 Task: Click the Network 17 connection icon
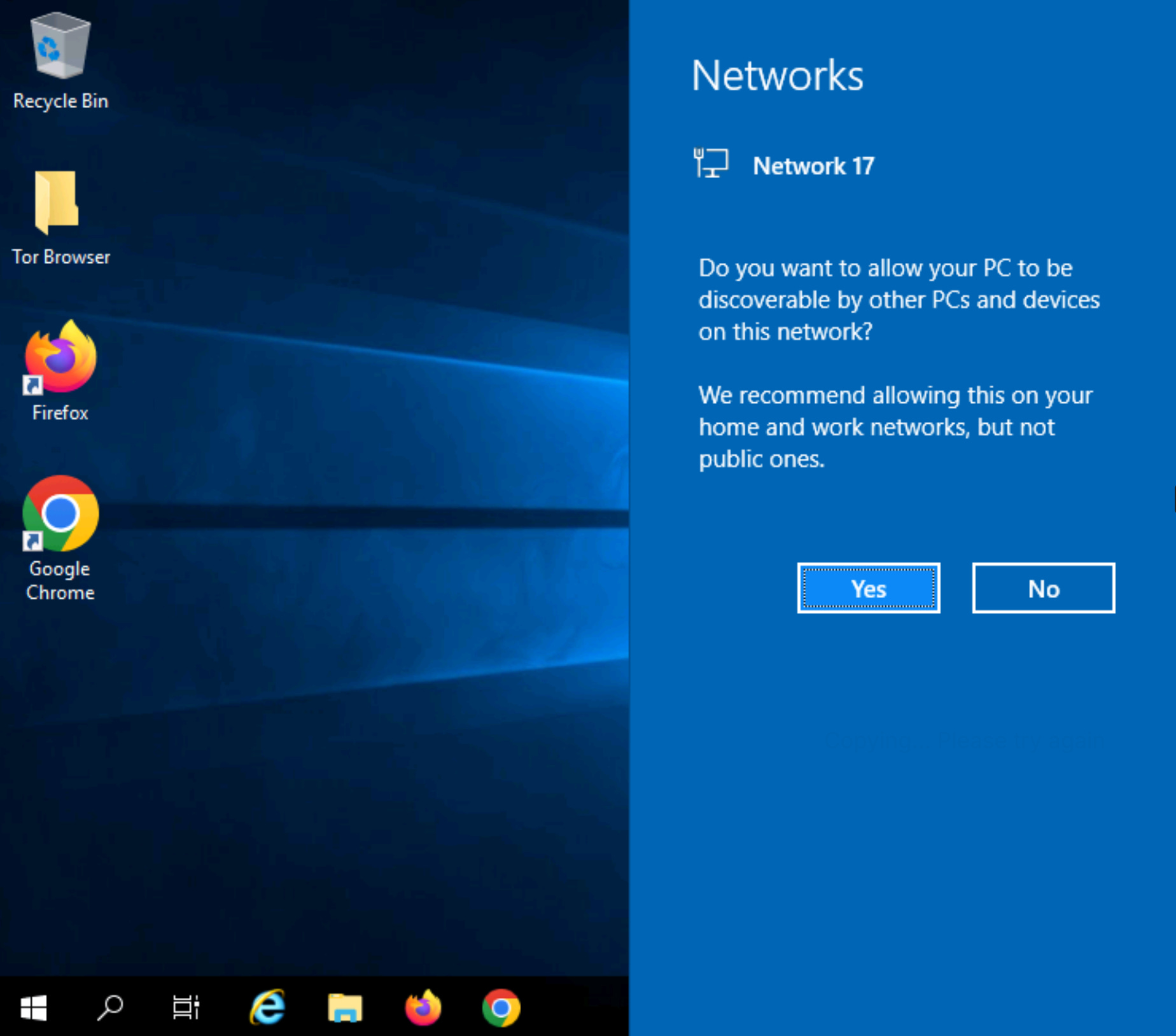point(711,164)
